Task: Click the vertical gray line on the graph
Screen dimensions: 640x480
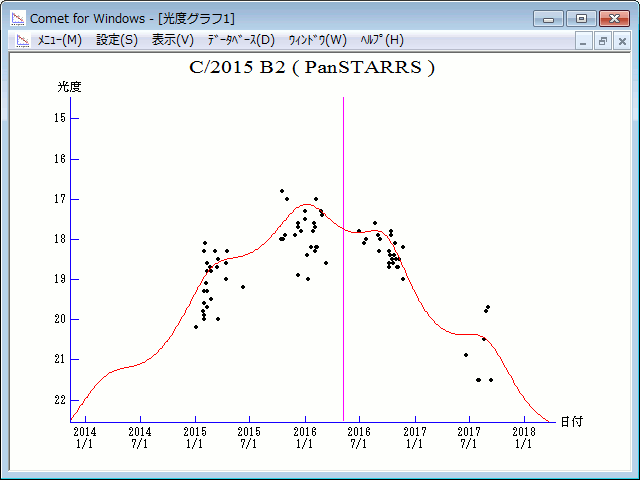Action: (344, 250)
